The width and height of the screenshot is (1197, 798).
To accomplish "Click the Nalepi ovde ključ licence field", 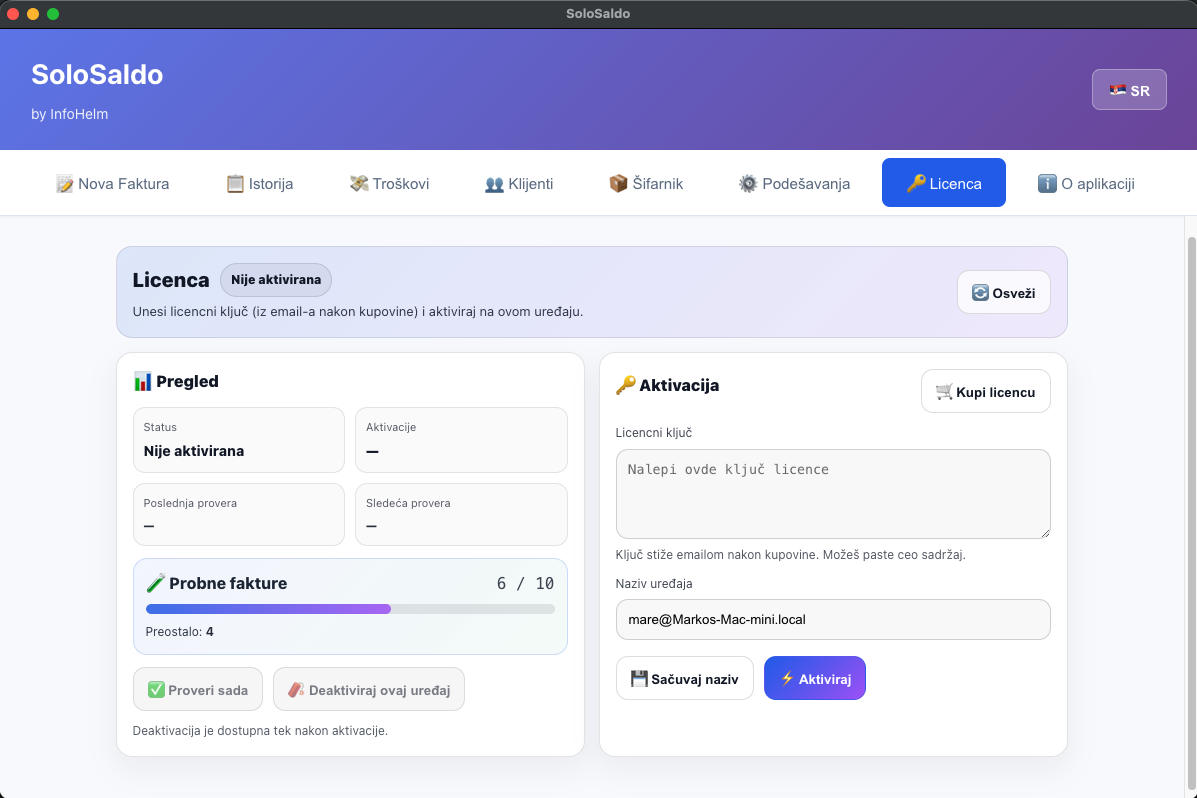I will click(833, 493).
